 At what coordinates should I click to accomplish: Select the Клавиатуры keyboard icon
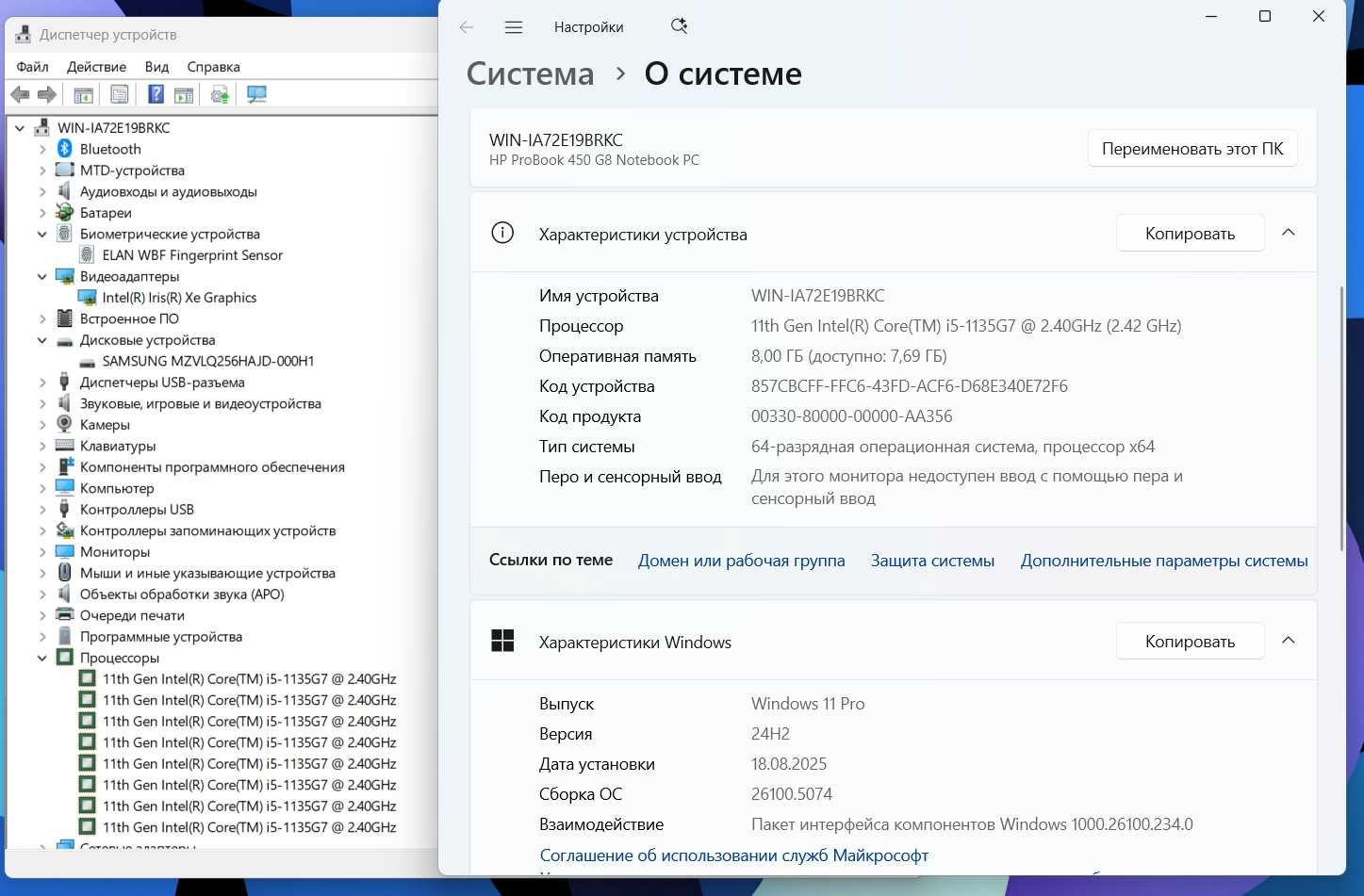click(x=65, y=446)
